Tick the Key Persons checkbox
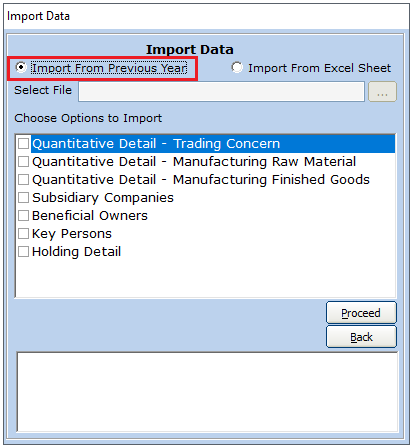Viewport: 414px width, 447px height. [x=23, y=234]
